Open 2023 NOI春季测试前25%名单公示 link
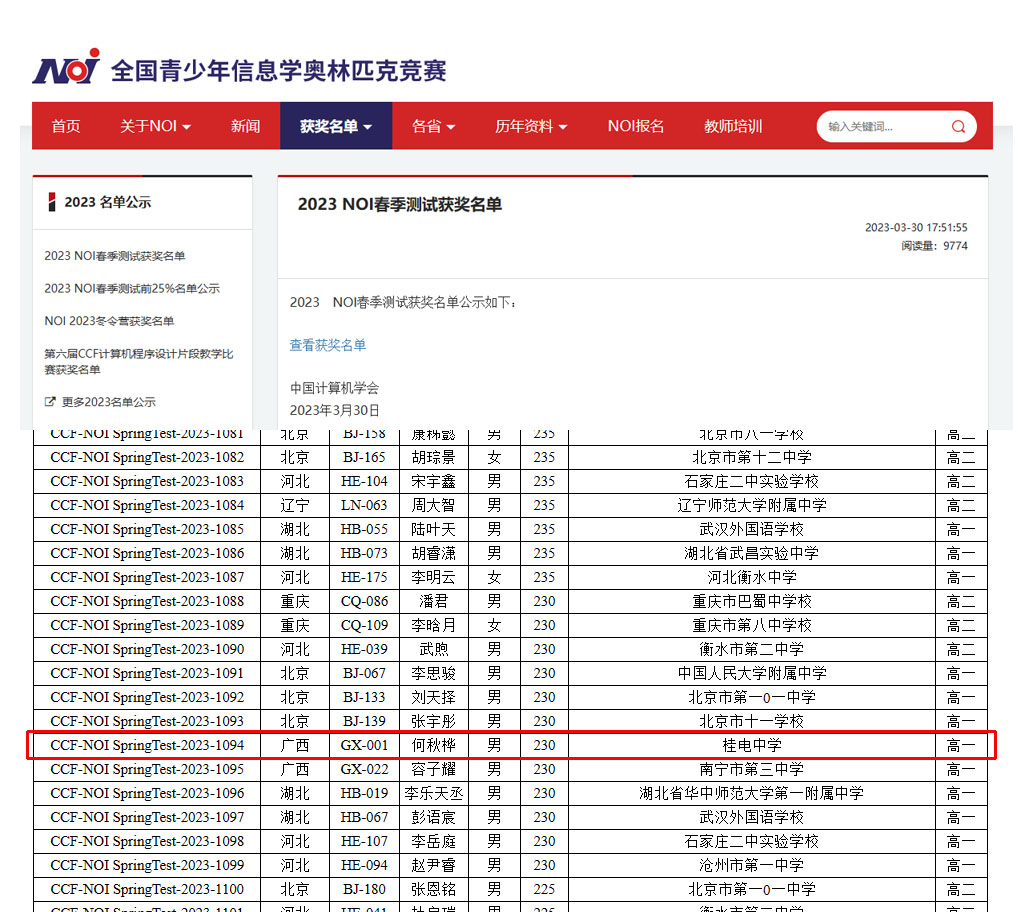 coord(132,289)
